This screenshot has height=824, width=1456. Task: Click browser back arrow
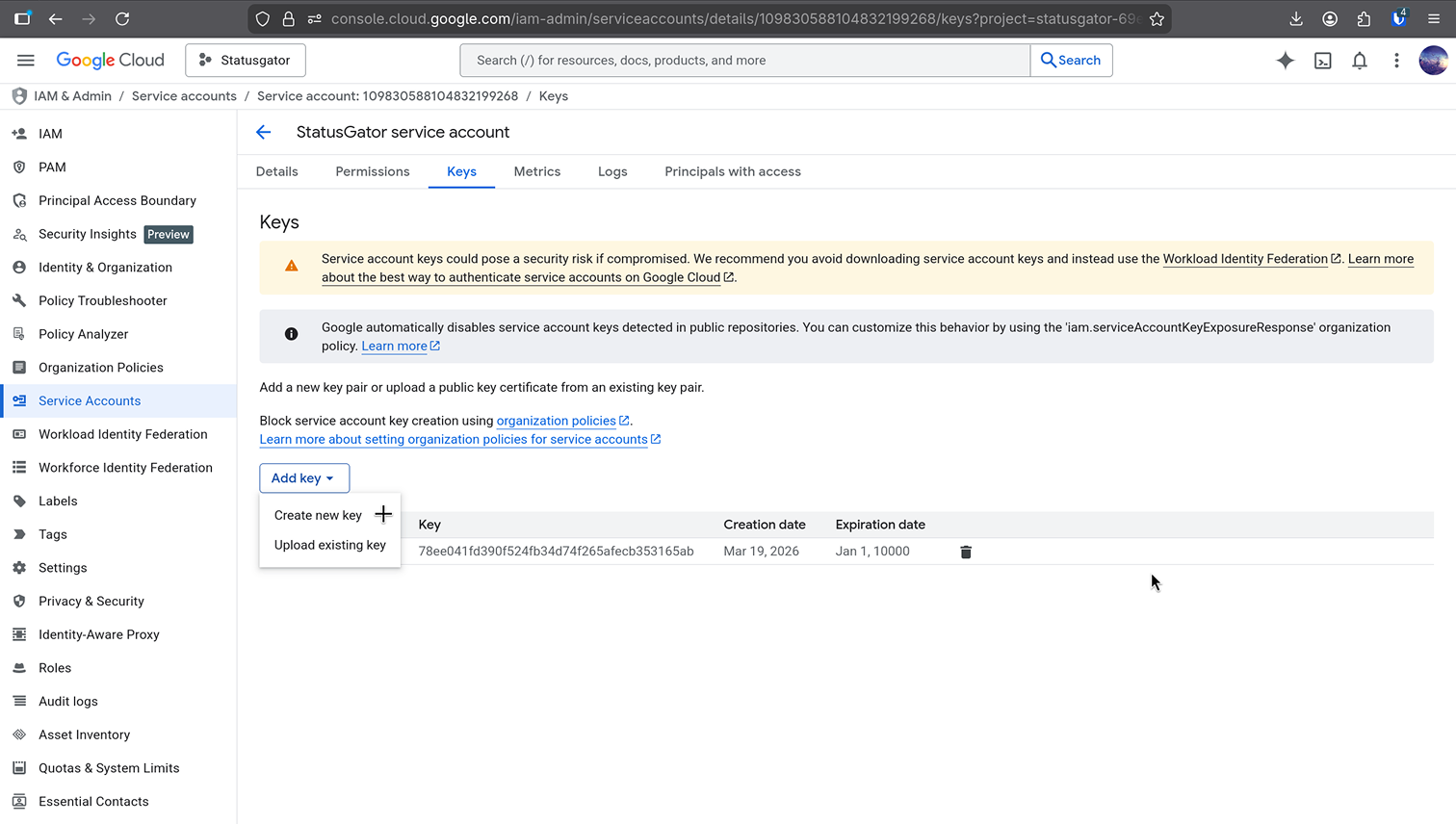56,18
